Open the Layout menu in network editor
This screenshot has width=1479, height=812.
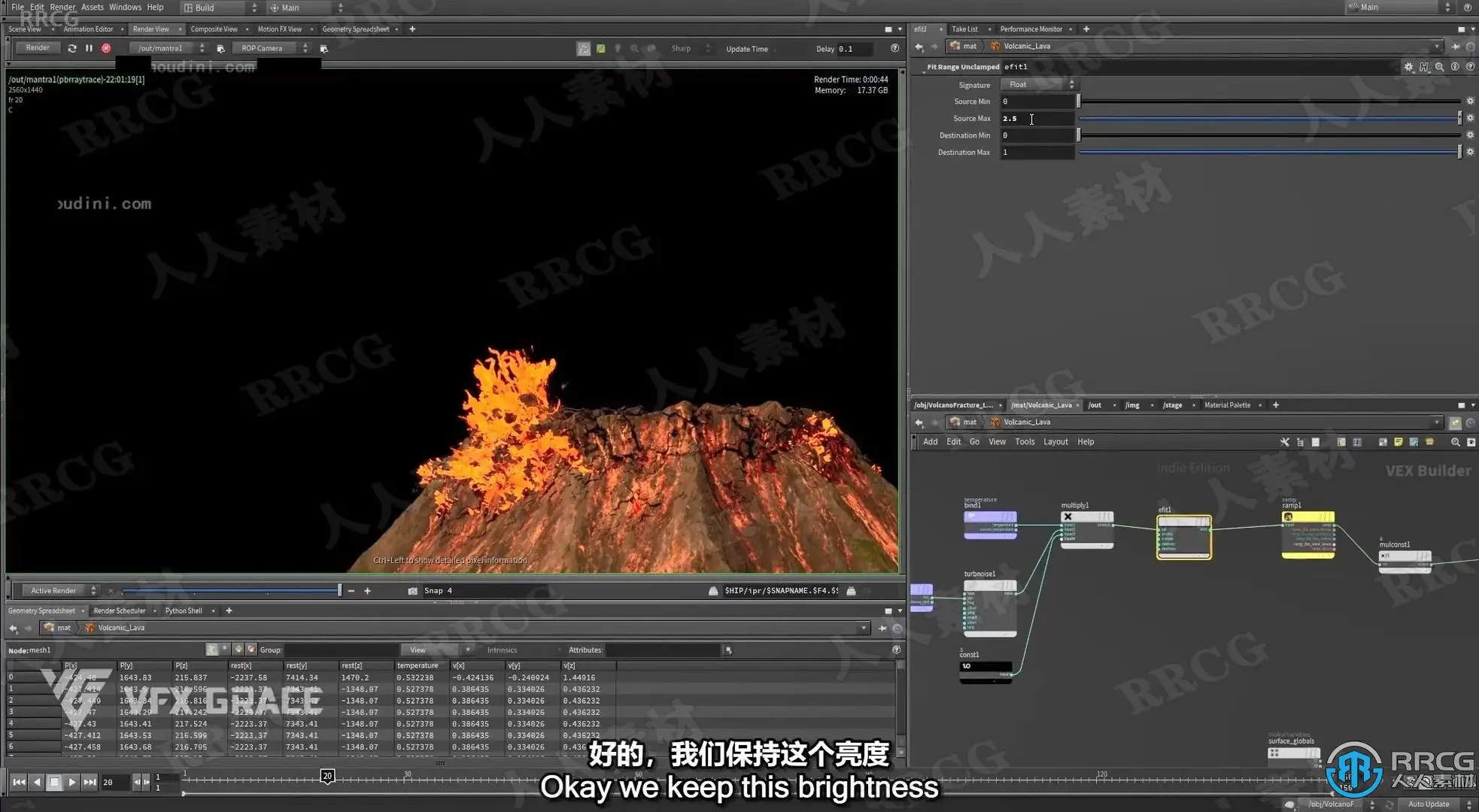coord(1055,442)
